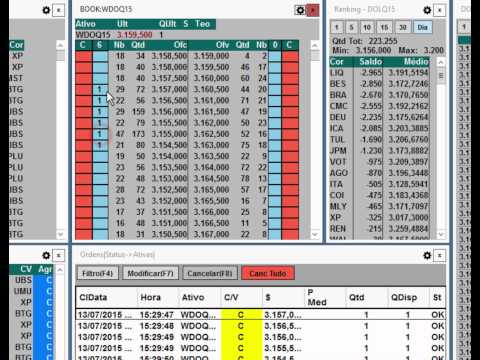Click the Cor header in Ranking table

(x=341, y=62)
